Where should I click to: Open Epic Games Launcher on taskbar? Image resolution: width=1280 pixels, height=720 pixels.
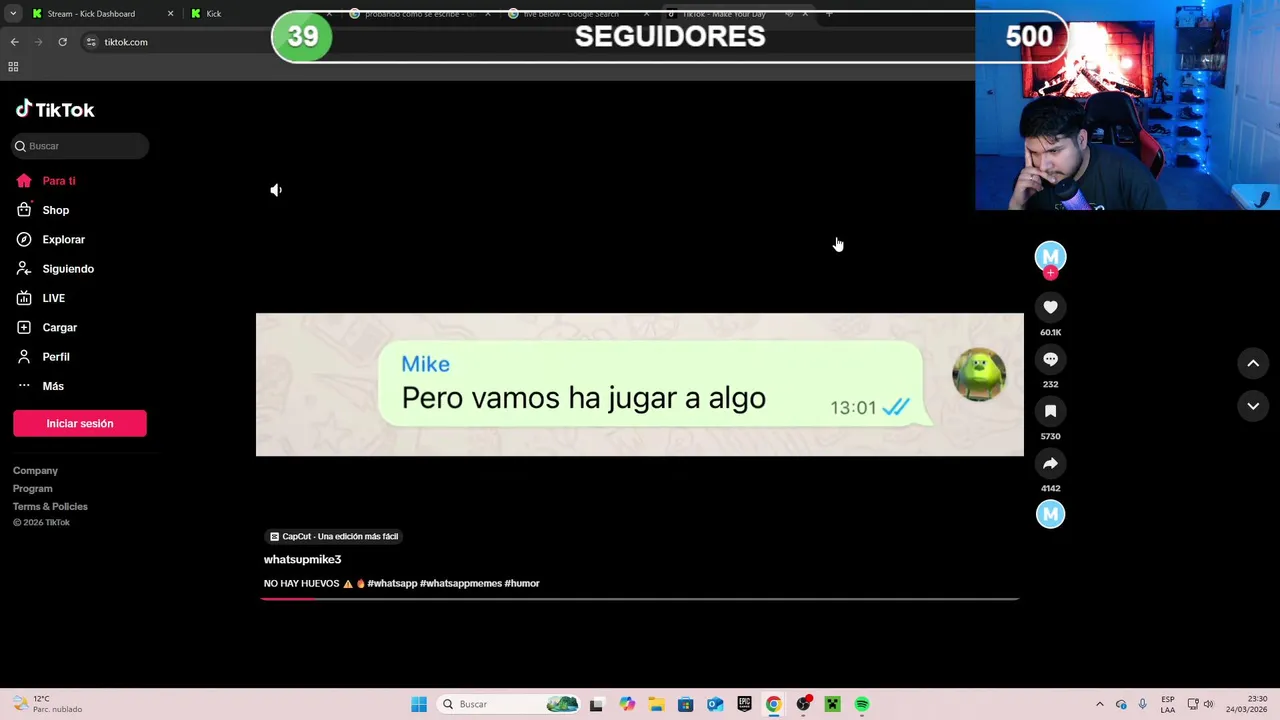tap(744, 704)
